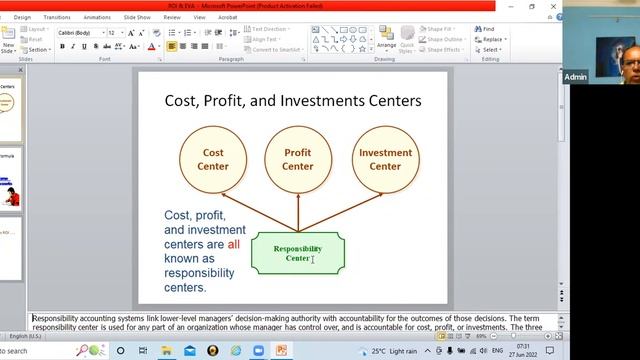The width and height of the screenshot is (640, 360).
Task: Click Increase Font Size icon
Action: pos(131,33)
